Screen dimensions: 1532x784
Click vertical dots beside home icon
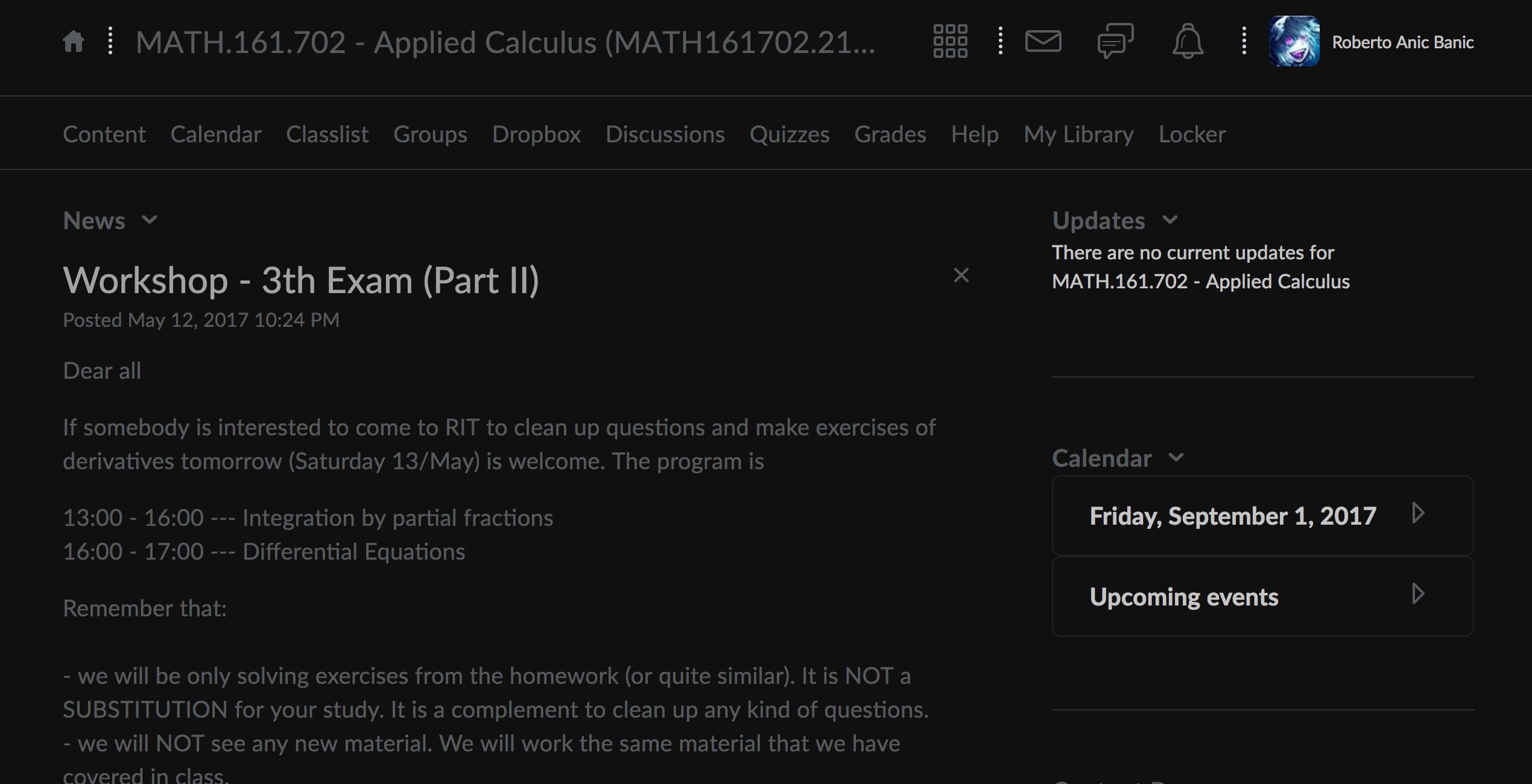(110, 42)
